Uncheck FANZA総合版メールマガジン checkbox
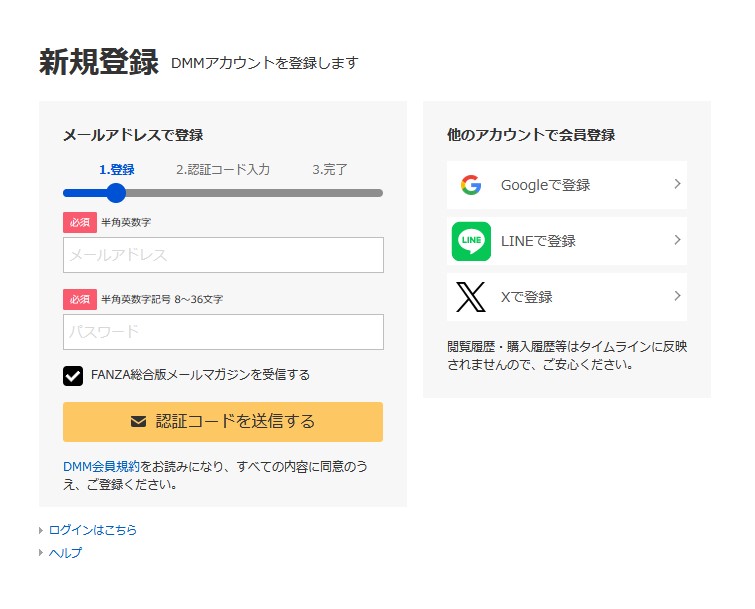The height and width of the screenshot is (609, 755). click(73, 376)
